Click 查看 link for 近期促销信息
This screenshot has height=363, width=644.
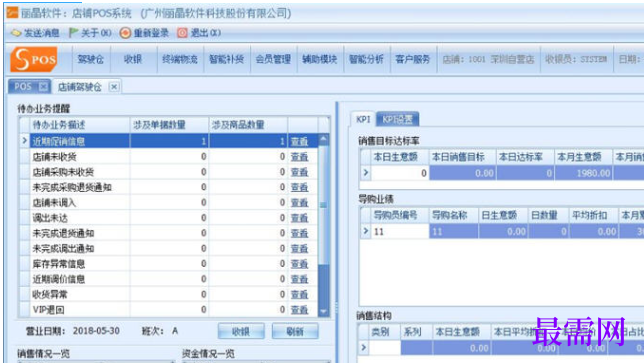click(x=299, y=142)
